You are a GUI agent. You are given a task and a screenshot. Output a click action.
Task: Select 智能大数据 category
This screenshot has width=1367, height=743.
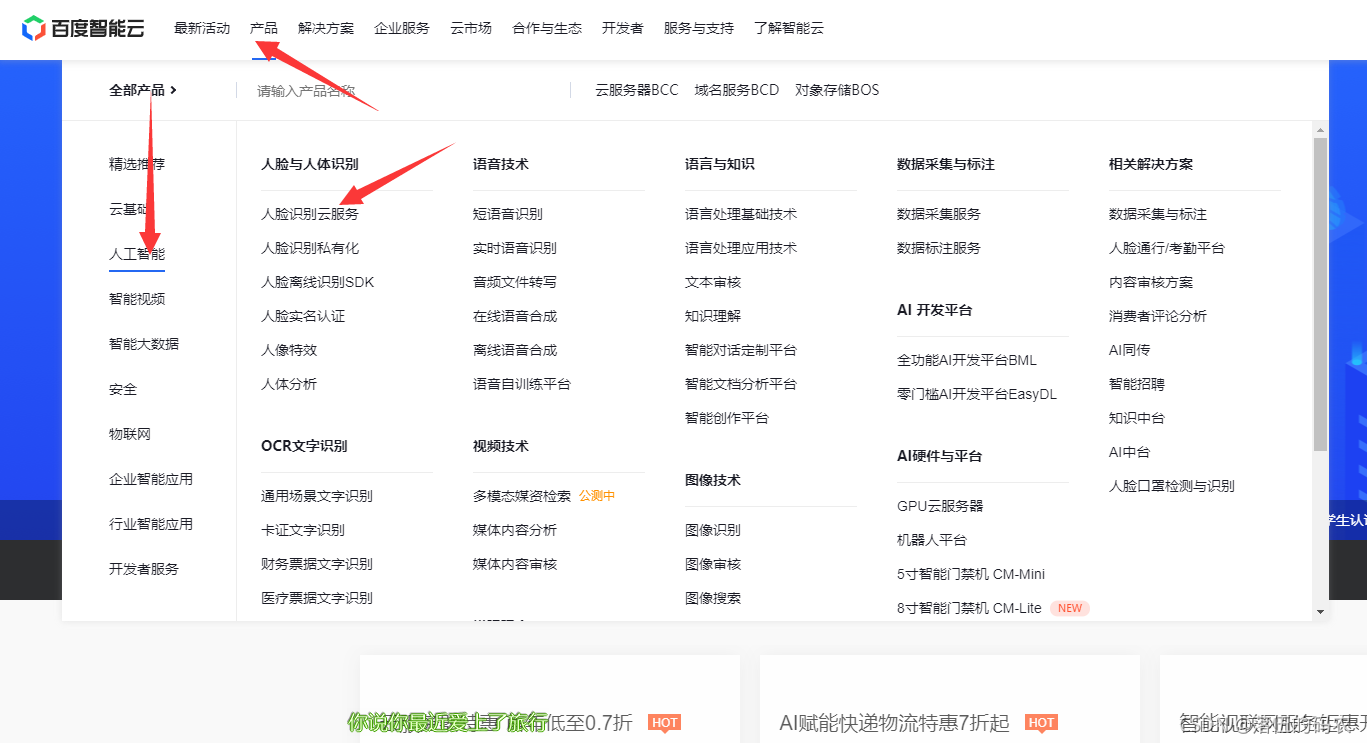click(144, 344)
